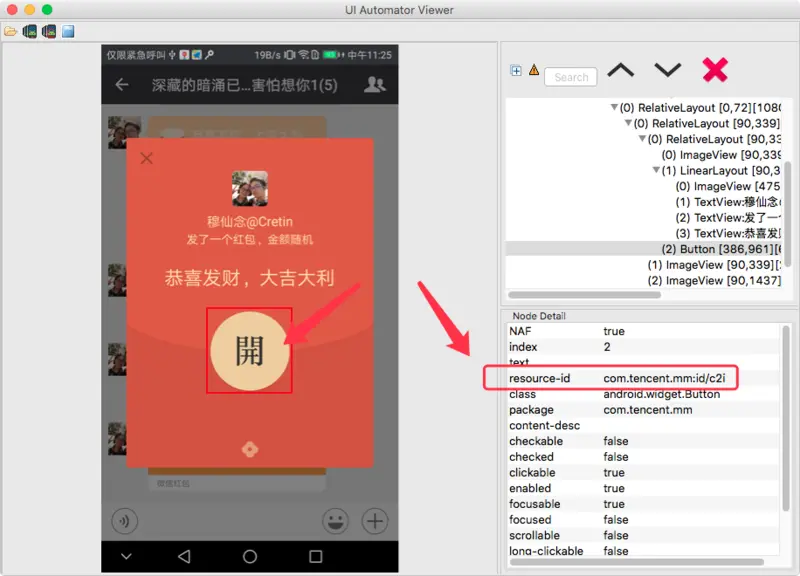Viewport: 800px width, 576px height.
Task: Click the resource-id value com.tencent.mm:id/c2i
Action: click(x=664, y=378)
